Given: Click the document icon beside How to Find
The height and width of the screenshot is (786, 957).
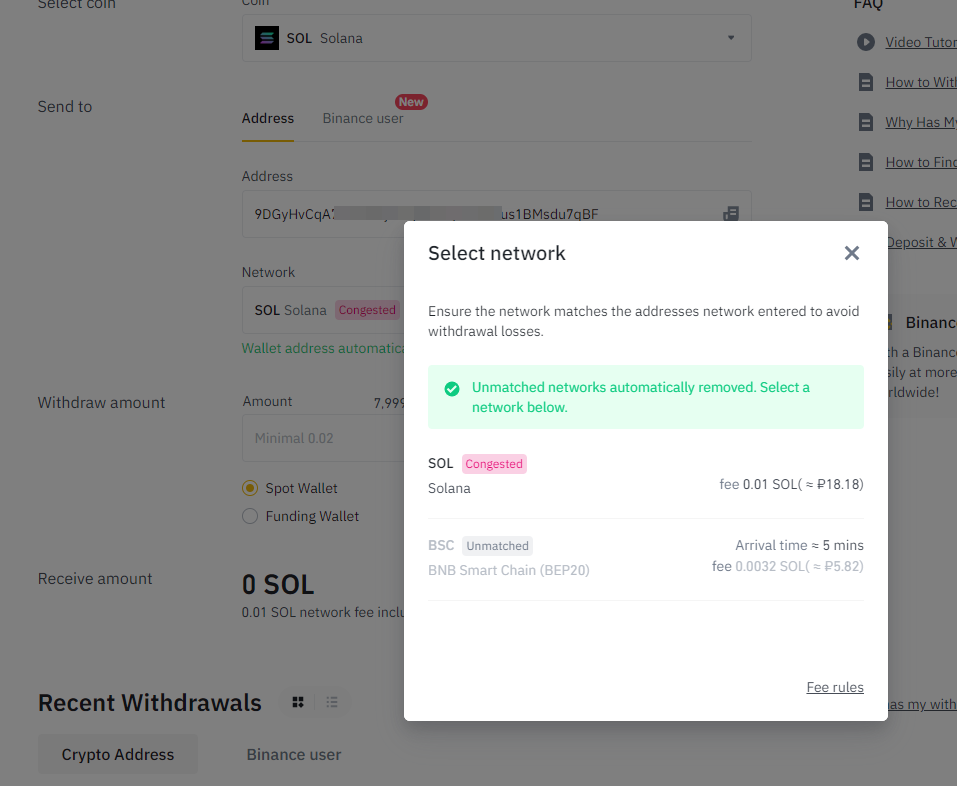Looking at the screenshot, I should click(x=865, y=162).
